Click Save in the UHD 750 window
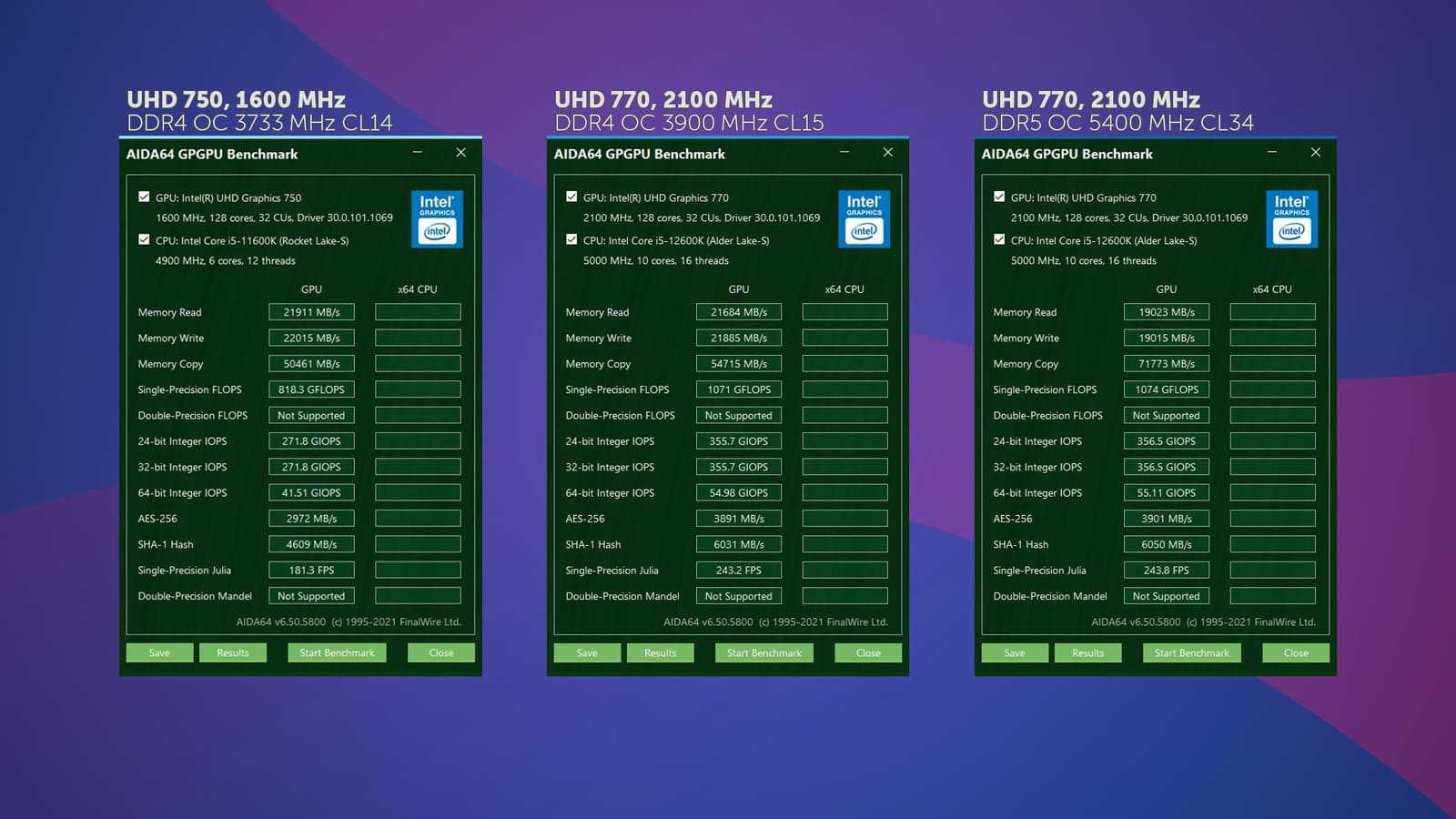Viewport: 1456px width, 819px height. click(159, 652)
